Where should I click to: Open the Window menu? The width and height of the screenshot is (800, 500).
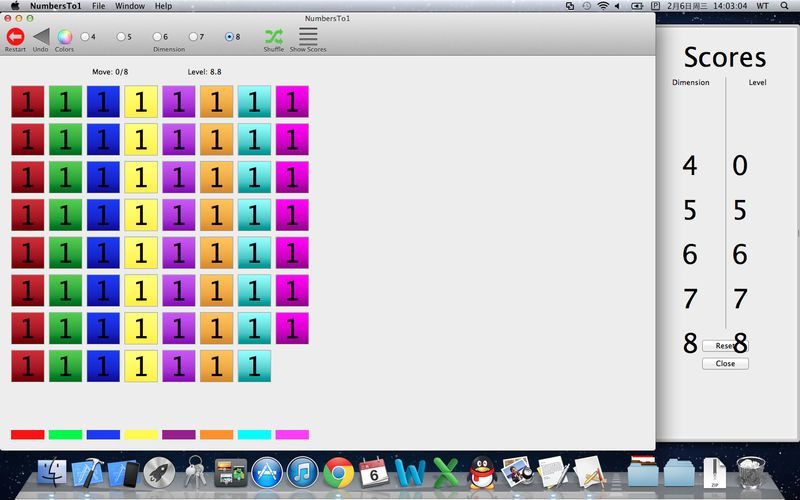coord(130,6)
